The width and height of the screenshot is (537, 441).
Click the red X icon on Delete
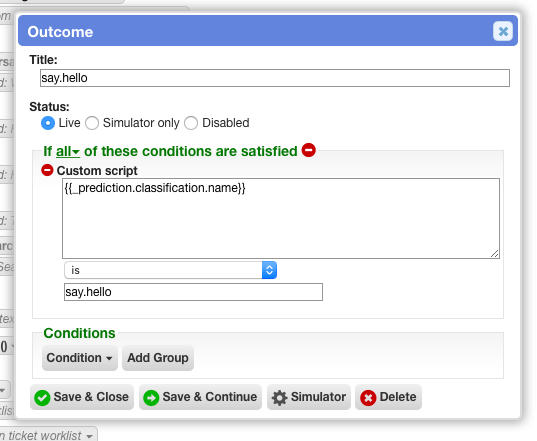[368, 398]
